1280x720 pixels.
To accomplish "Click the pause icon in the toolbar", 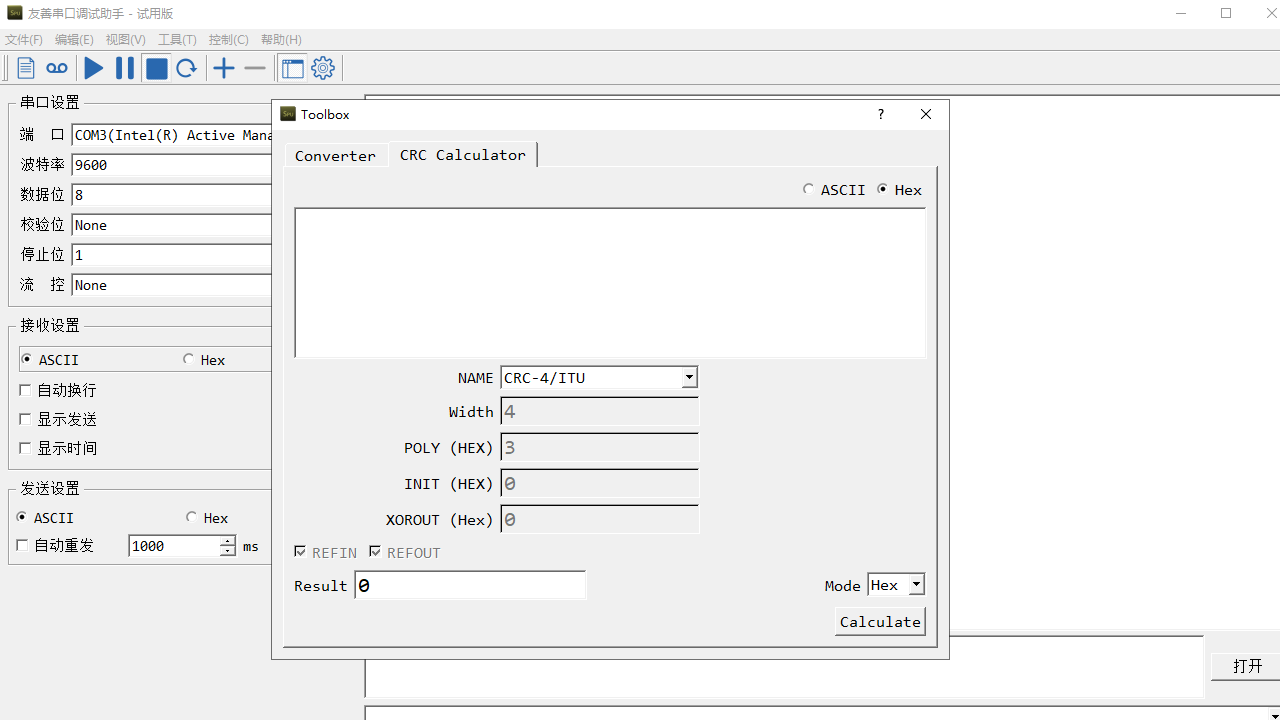I will pos(124,67).
